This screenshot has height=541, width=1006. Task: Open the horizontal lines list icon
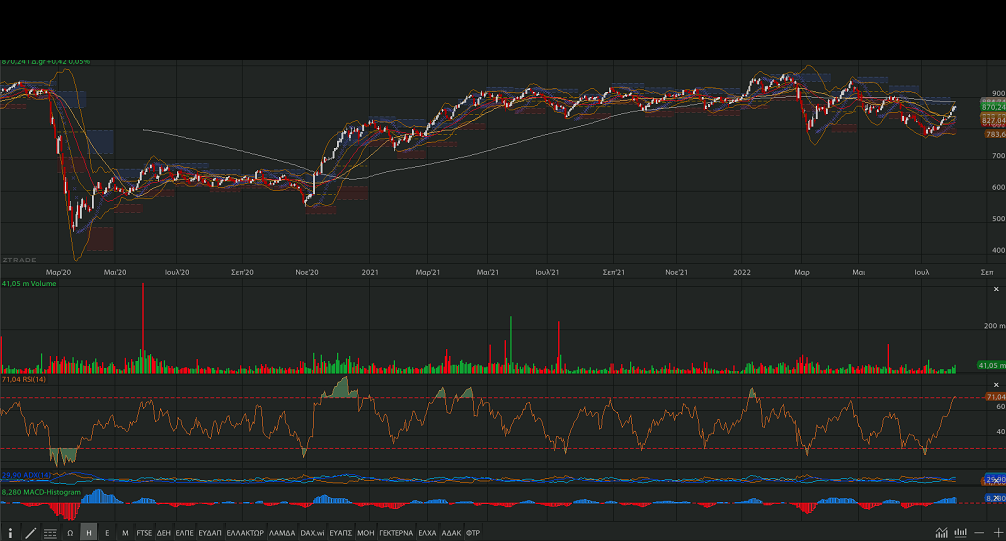coord(50,533)
